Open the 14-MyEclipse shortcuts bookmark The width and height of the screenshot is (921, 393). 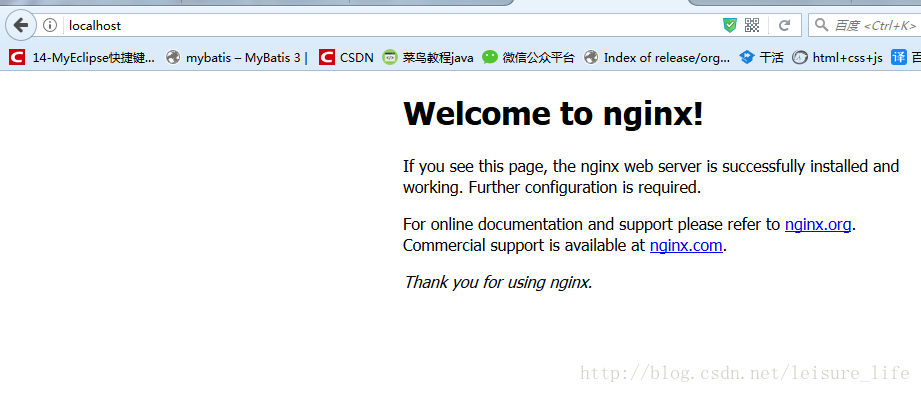click(x=83, y=58)
